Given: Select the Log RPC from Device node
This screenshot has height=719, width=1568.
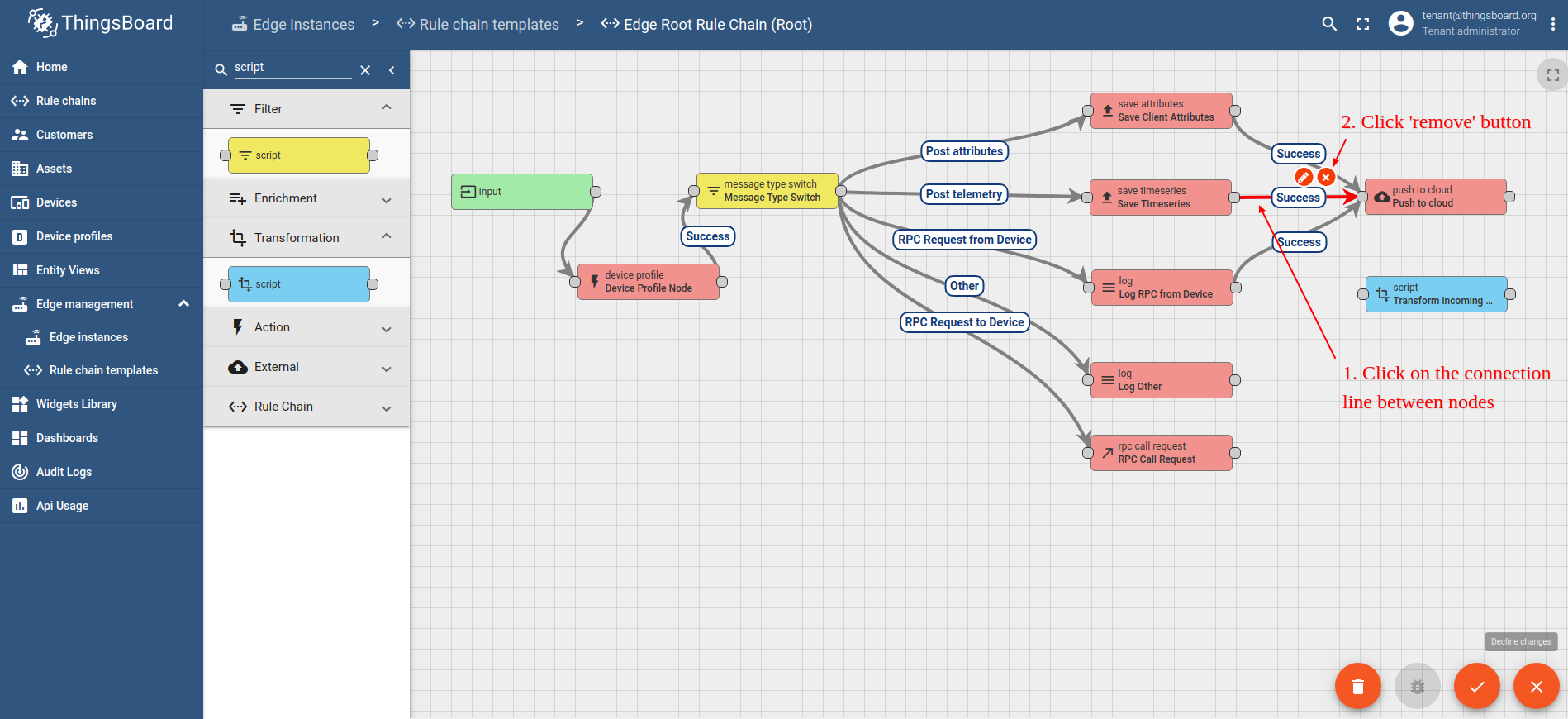Looking at the screenshot, I should click(x=1162, y=288).
